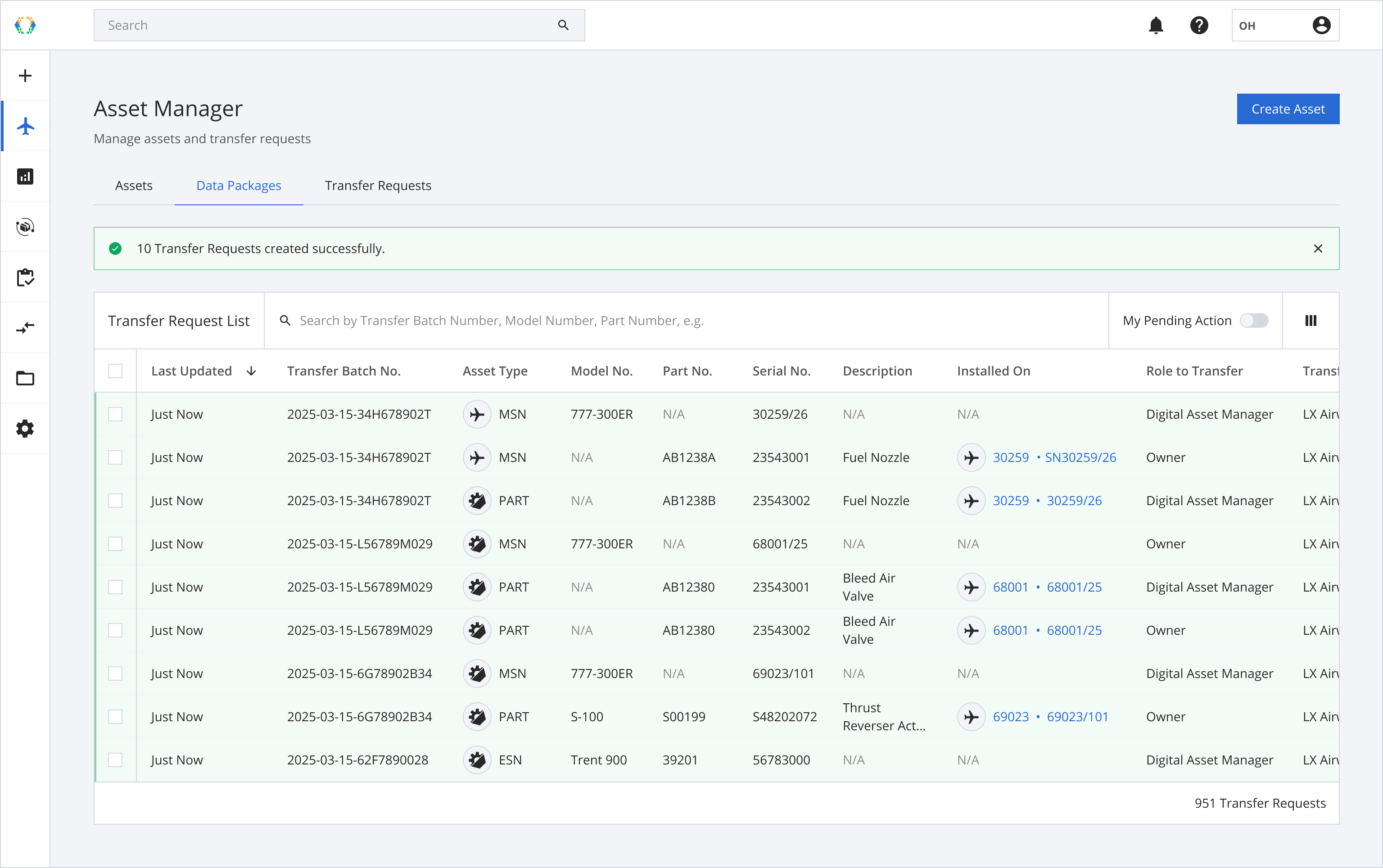1383x868 pixels.
Task: Check the select-all header checkbox
Action: [x=115, y=371]
